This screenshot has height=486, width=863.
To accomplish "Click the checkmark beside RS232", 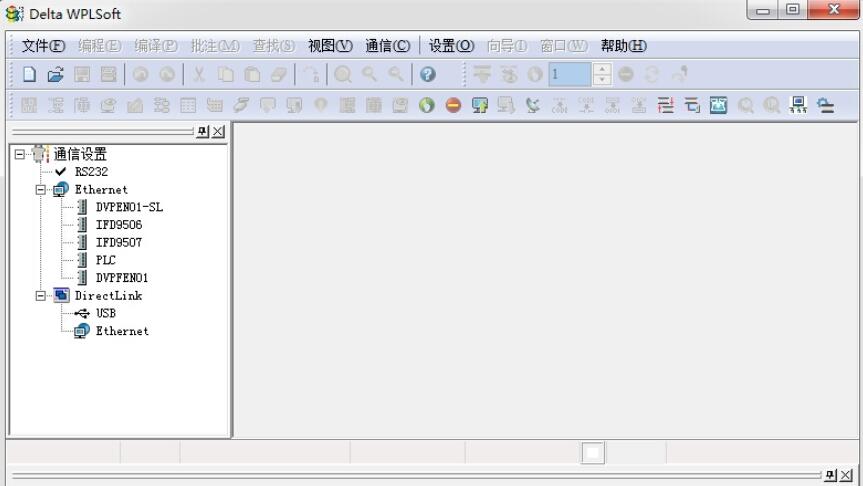I will click(x=61, y=172).
